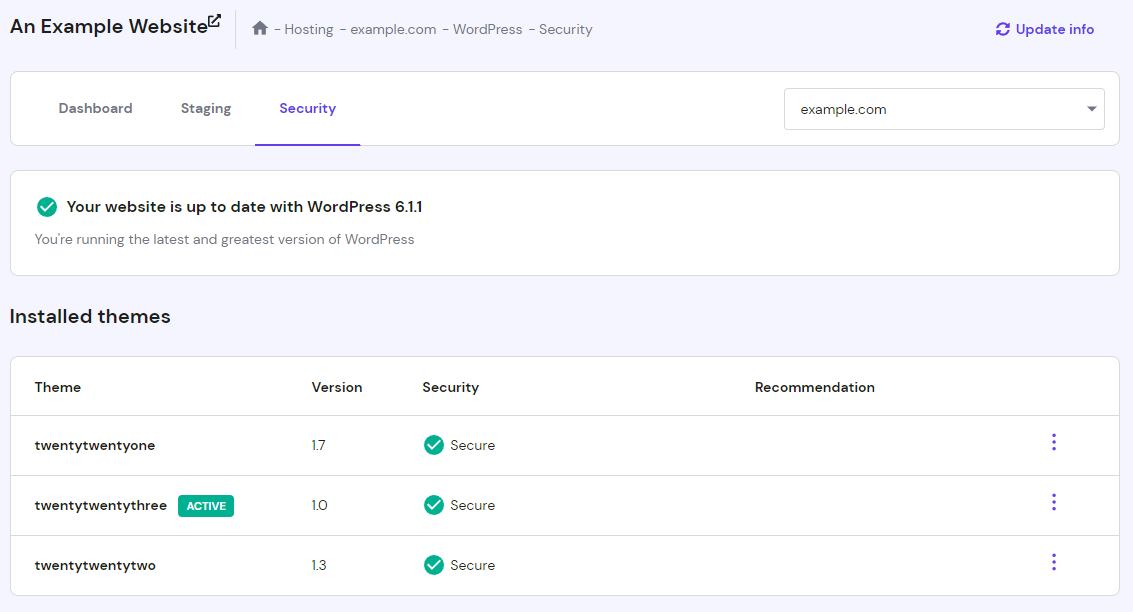The width and height of the screenshot is (1133, 612).
Task: Click Secure checkmark icon for twentytwentytwo
Action: point(433,564)
